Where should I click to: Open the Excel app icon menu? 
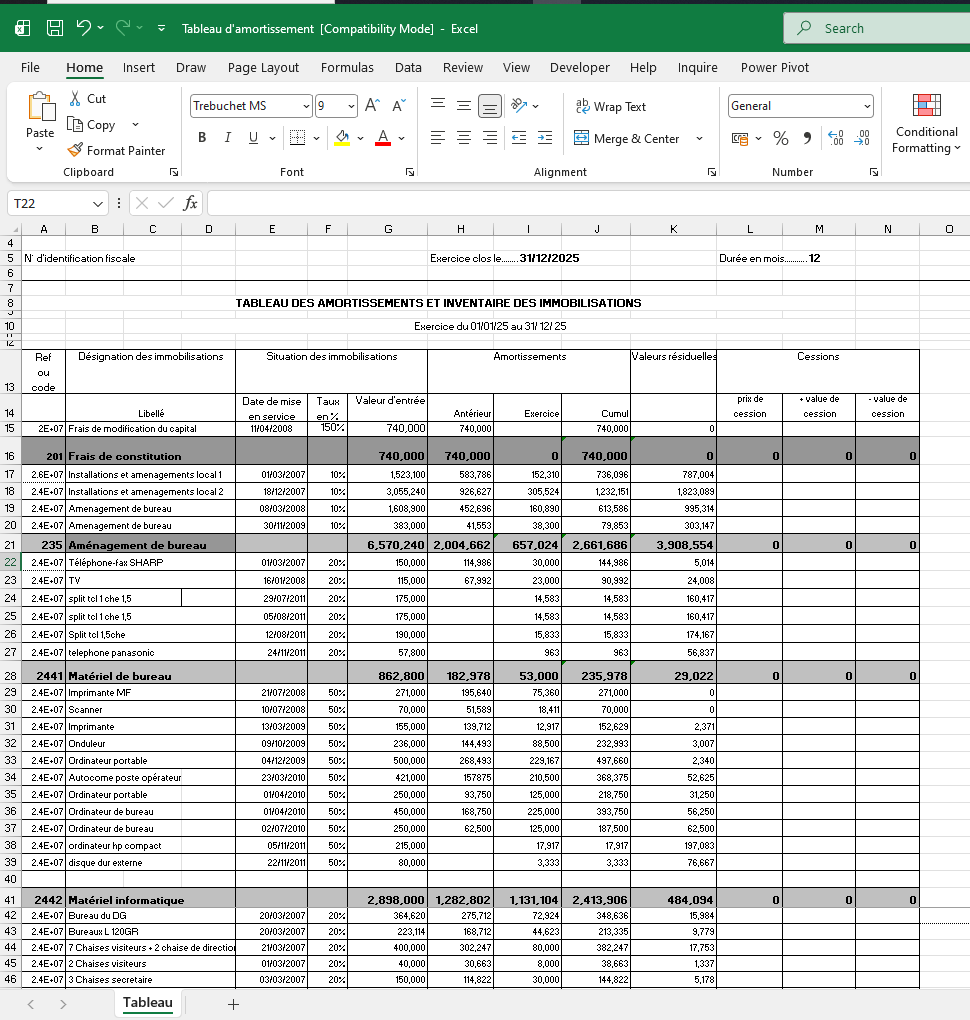pos(23,28)
